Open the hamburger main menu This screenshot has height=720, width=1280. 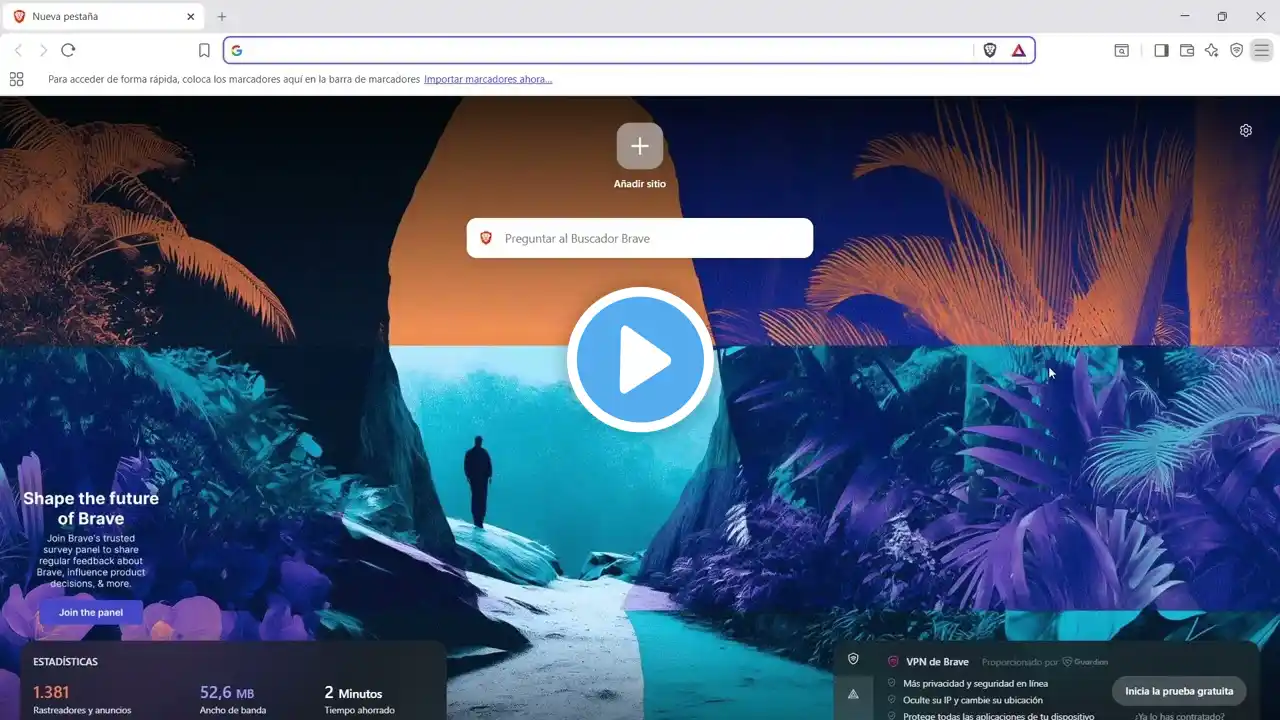click(1262, 50)
